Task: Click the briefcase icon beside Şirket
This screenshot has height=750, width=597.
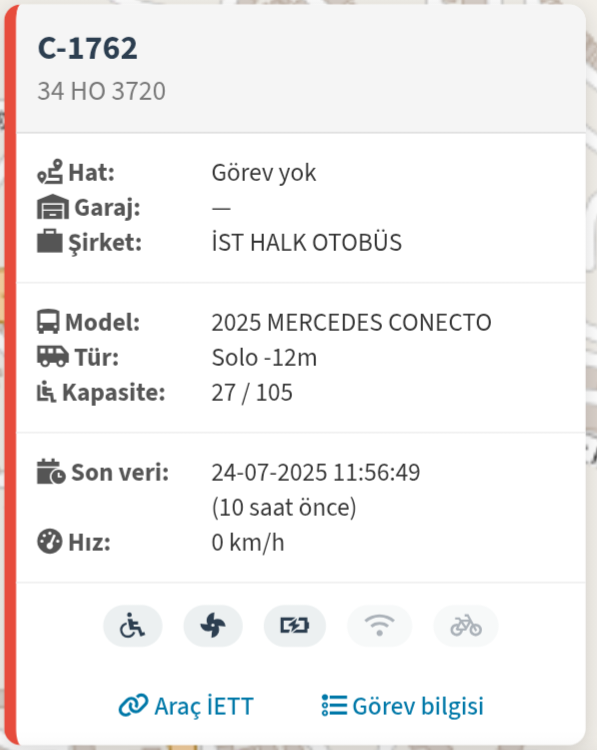Action: coord(50,242)
